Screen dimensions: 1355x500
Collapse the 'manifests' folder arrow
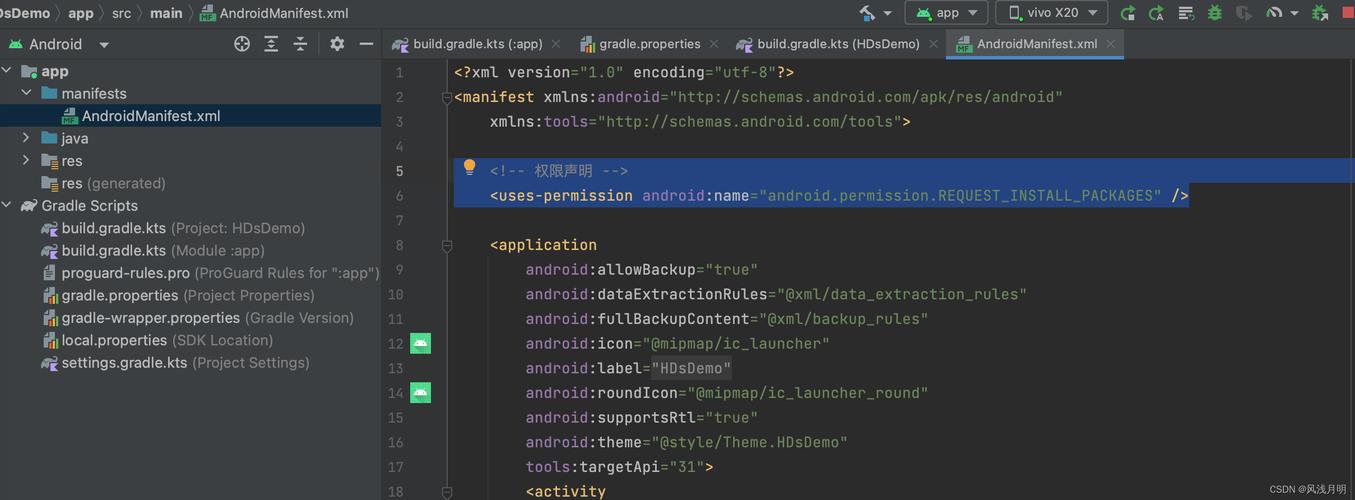pos(27,93)
